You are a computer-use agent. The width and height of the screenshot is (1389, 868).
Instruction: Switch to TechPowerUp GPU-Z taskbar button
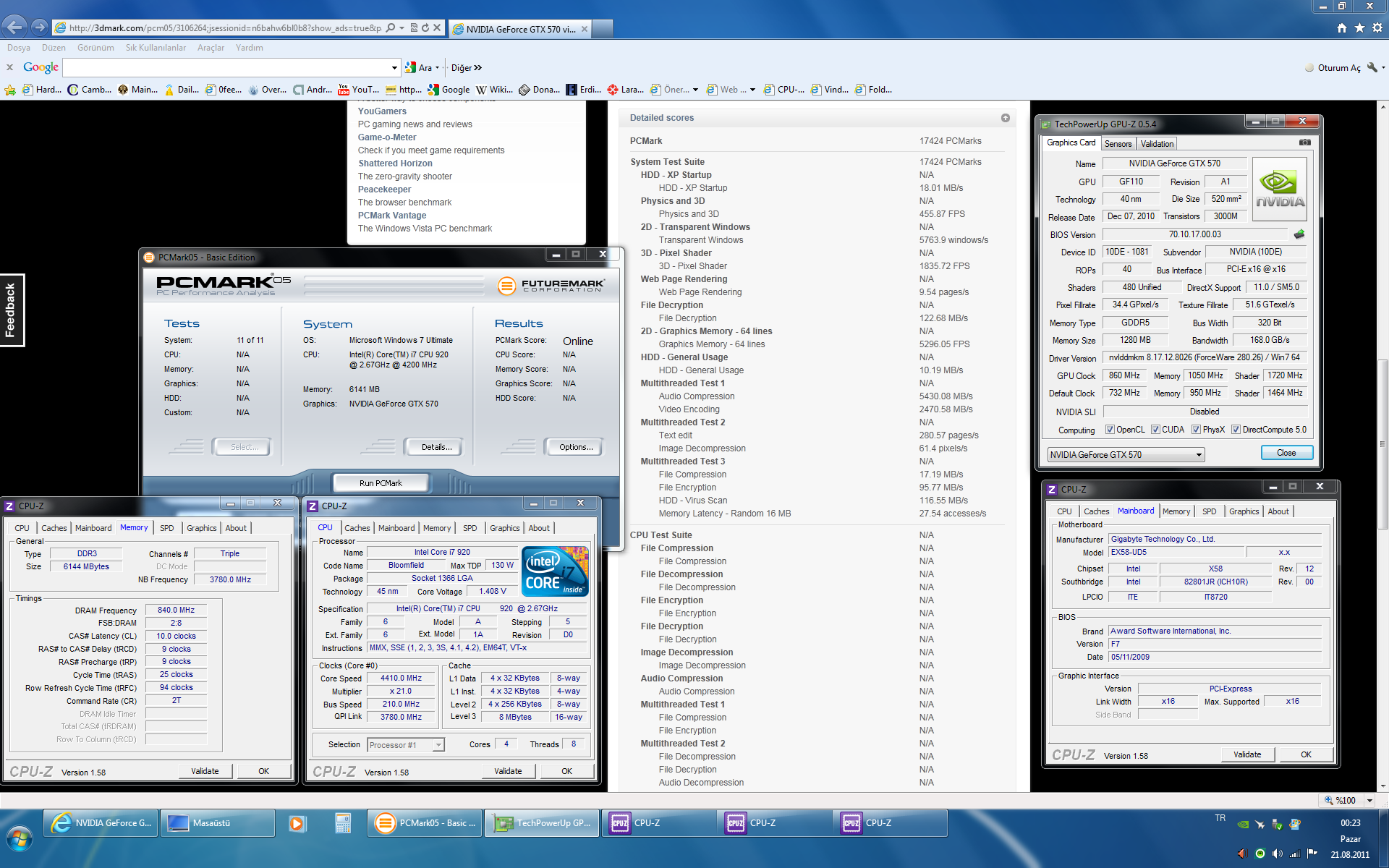click(x=543, y=823)
